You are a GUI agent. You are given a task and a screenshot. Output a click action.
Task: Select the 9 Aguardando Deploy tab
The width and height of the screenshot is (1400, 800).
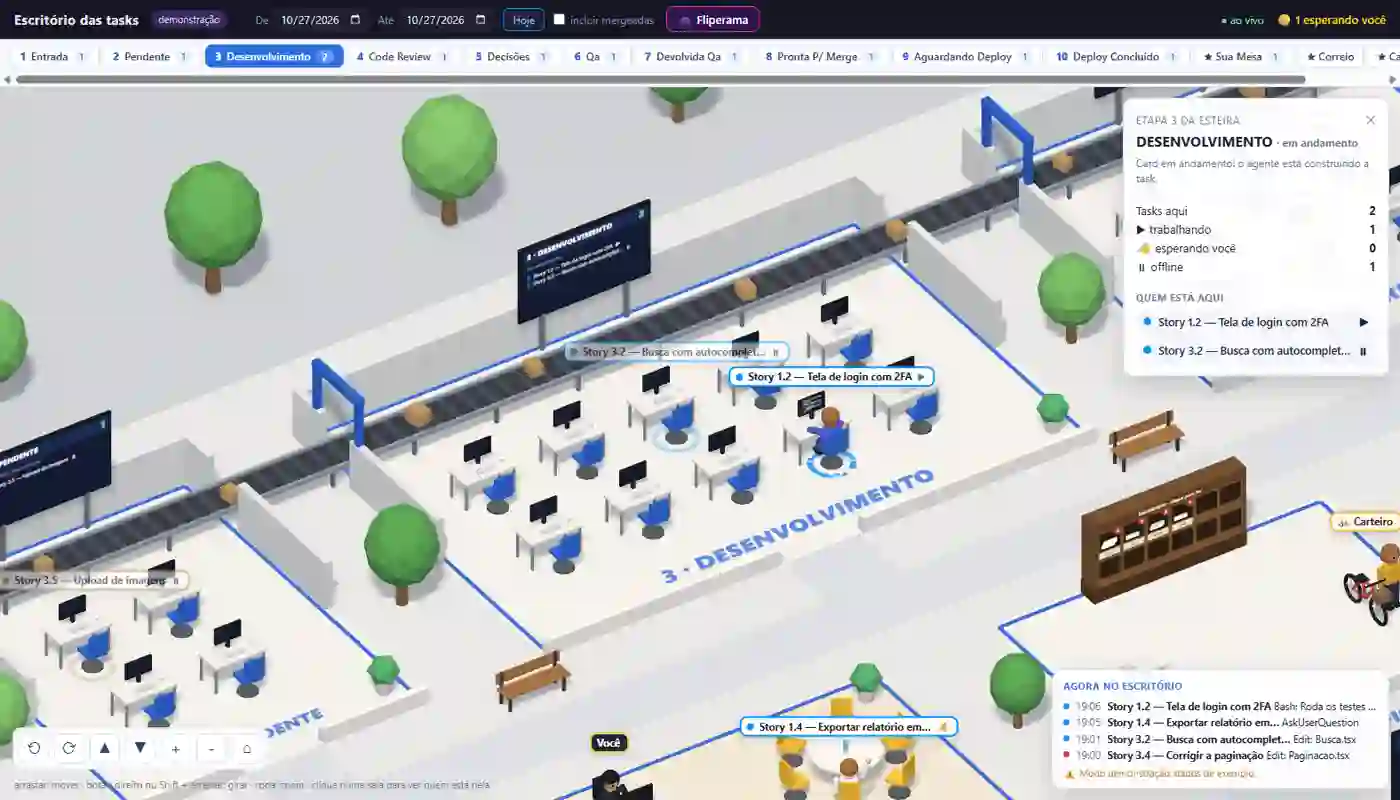966,57
